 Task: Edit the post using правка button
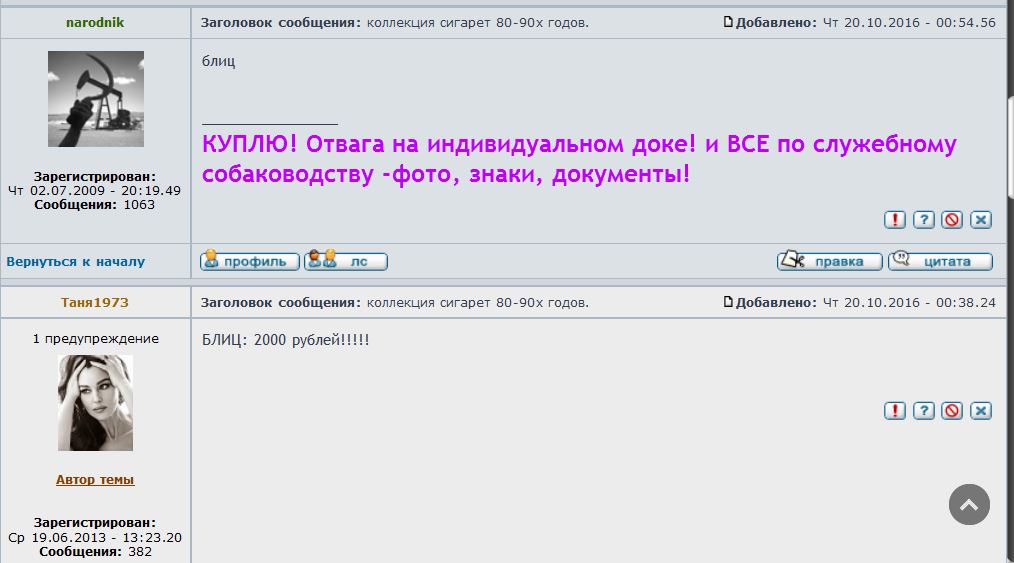click(x=830, y=261)
